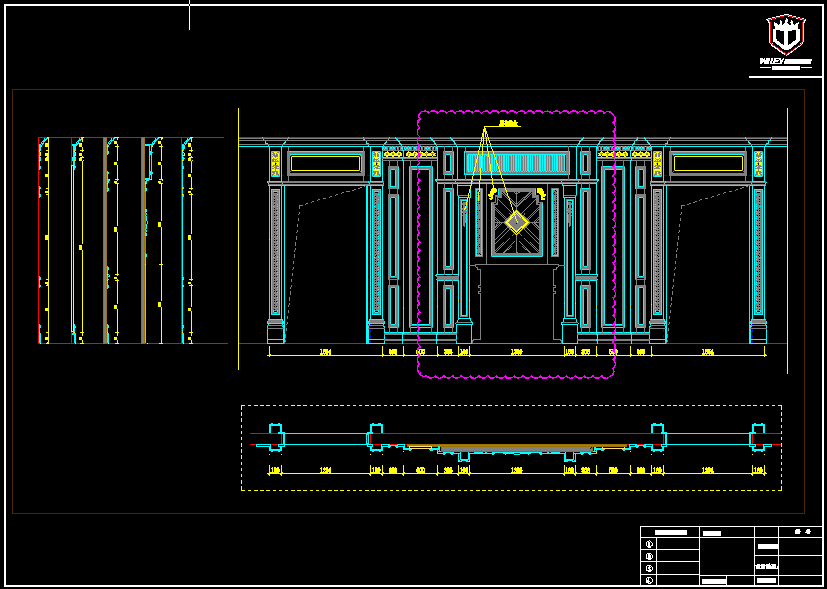Click the dashed plan view boundary's bottom edge
827x589 pixels.
[x=511, y=490]
